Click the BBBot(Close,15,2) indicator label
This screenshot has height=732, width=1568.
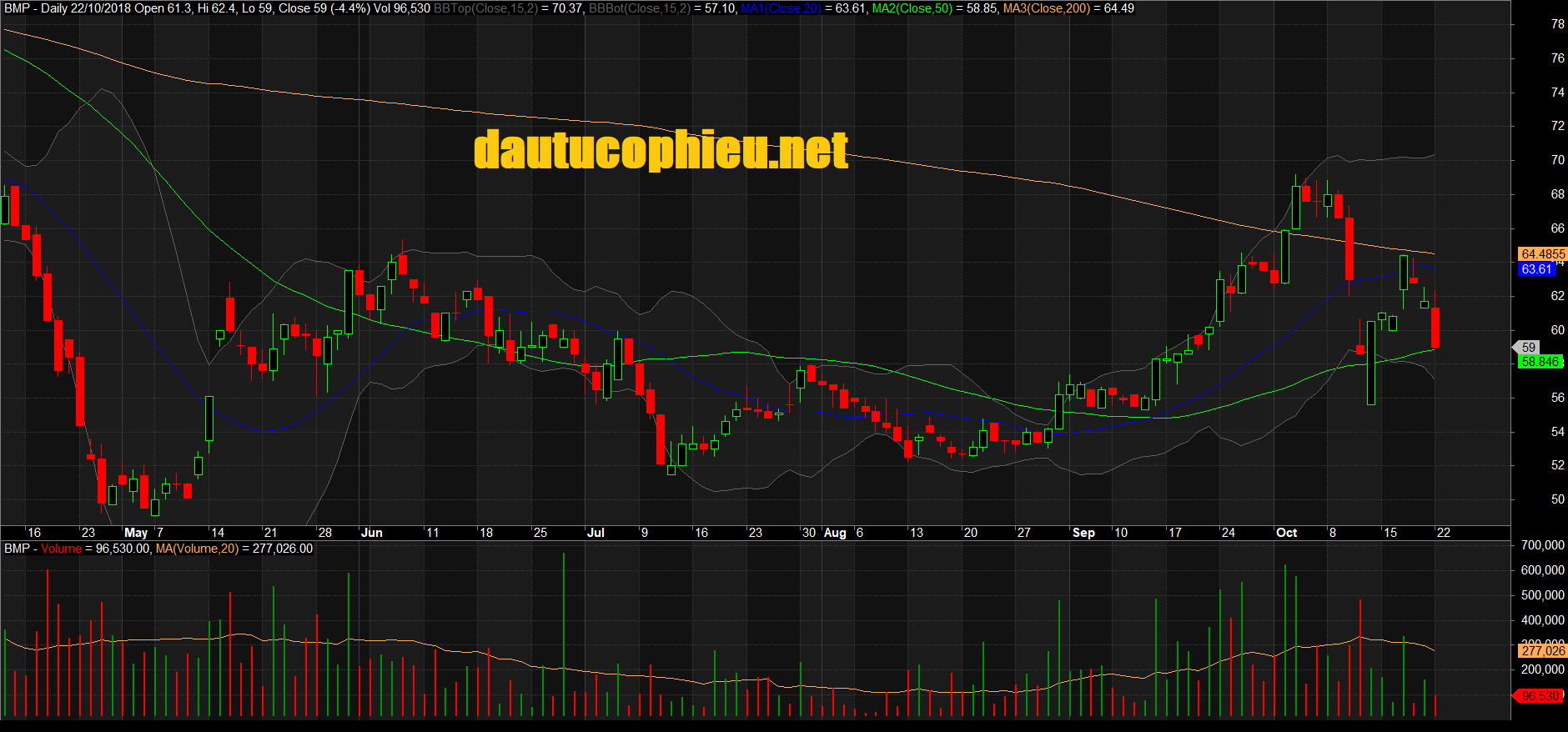(x=640, y=8)
